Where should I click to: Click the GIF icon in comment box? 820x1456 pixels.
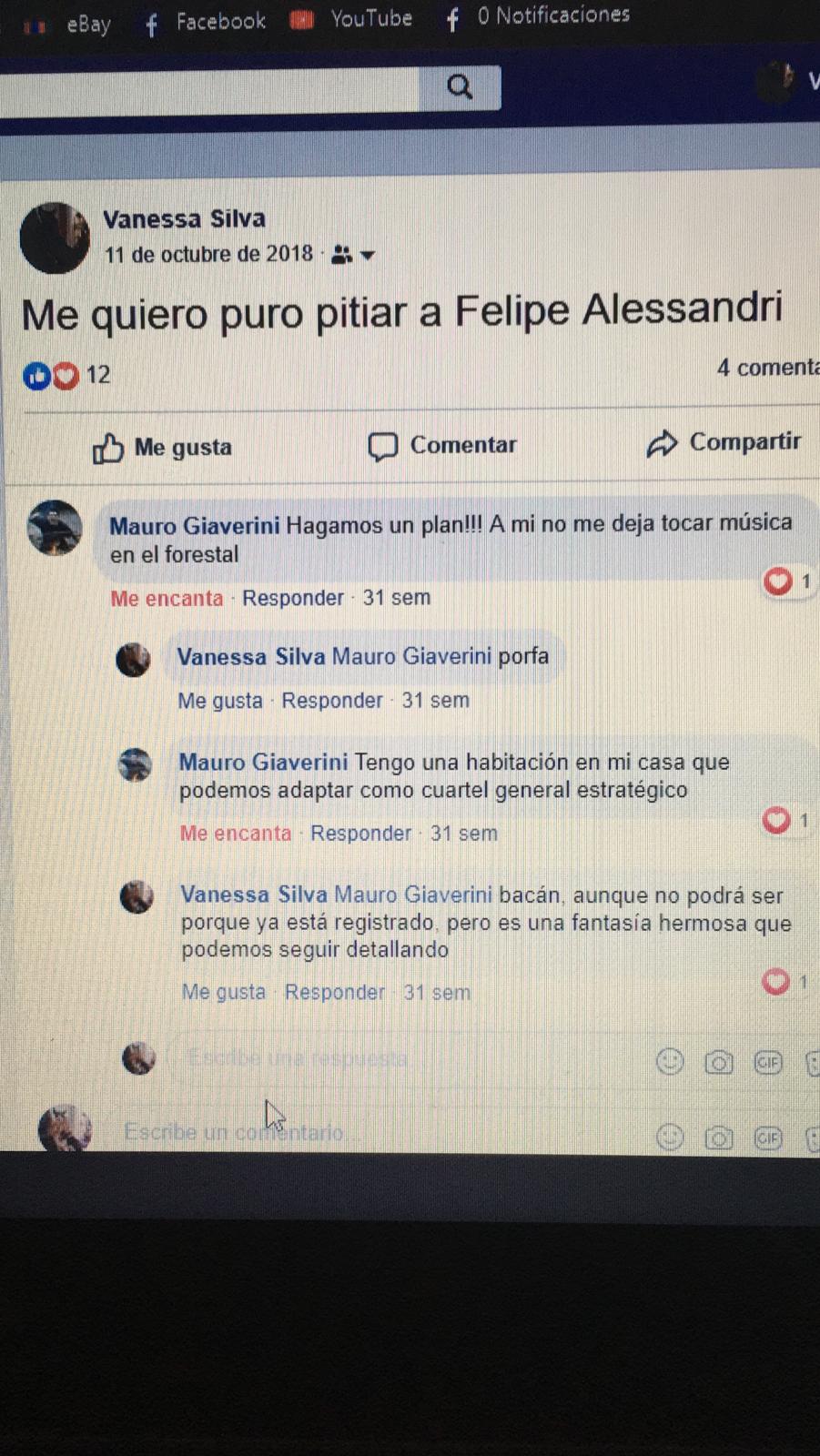tap(768, 1137)
